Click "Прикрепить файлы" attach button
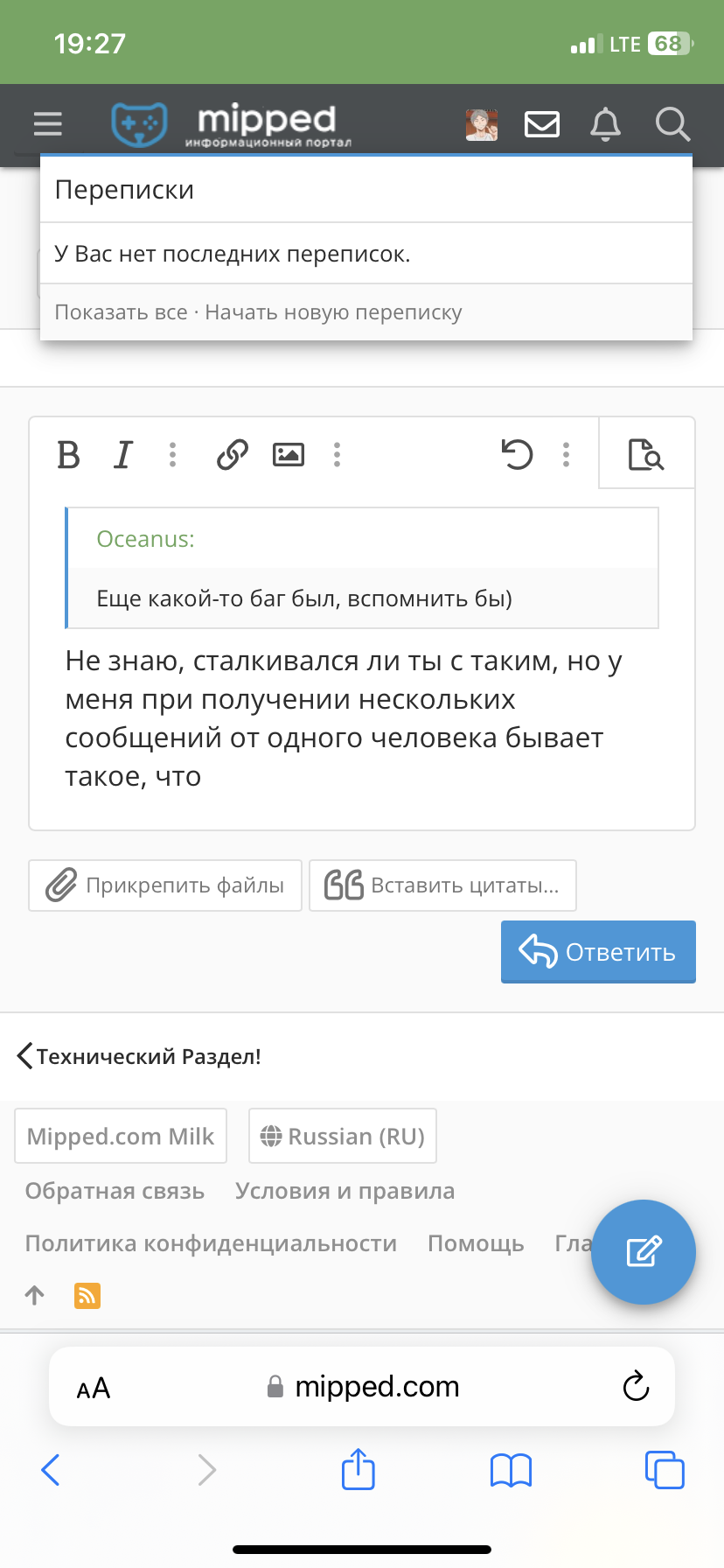The height and width of the screenshot is (1568, 724). pos(165,885)
